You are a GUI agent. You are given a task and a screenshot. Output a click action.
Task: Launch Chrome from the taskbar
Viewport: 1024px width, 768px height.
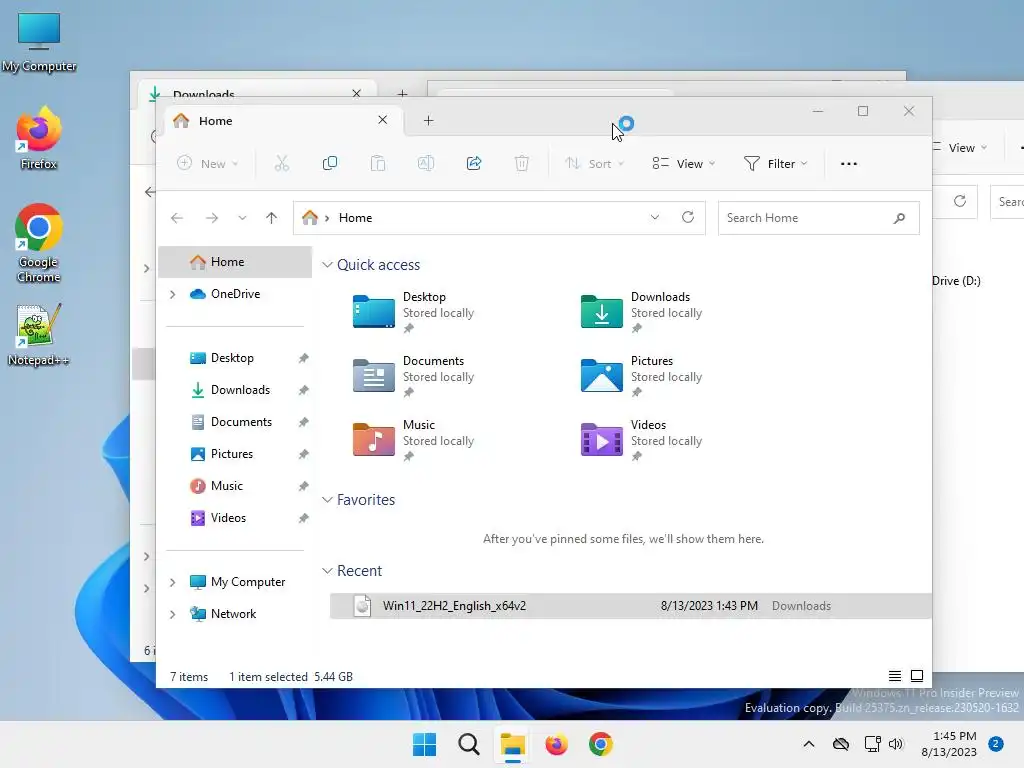point(601,744)
